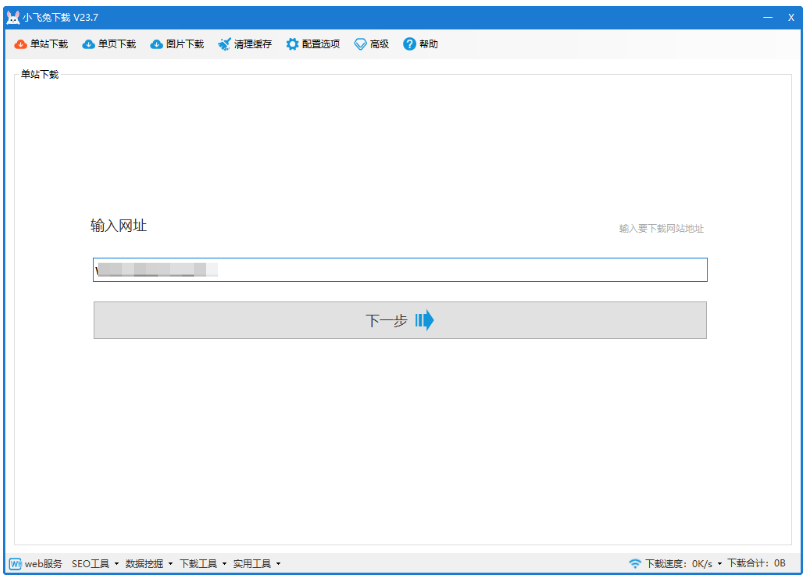Click the 高级 diamond icon

click(x=360, y=44)
